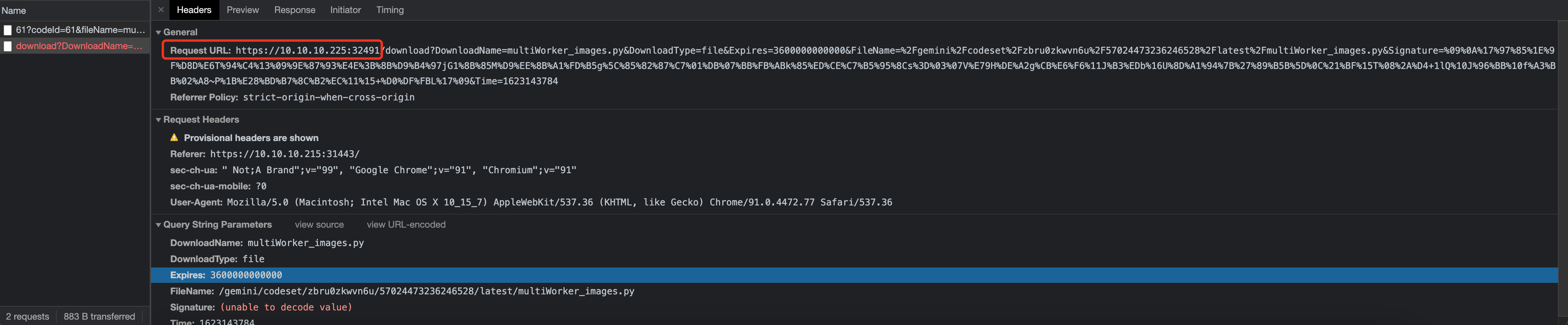1568x325 pixels.
Task: Click the sec-ch-ua-mobile ?0 row
Action: [x=218, y=186]
